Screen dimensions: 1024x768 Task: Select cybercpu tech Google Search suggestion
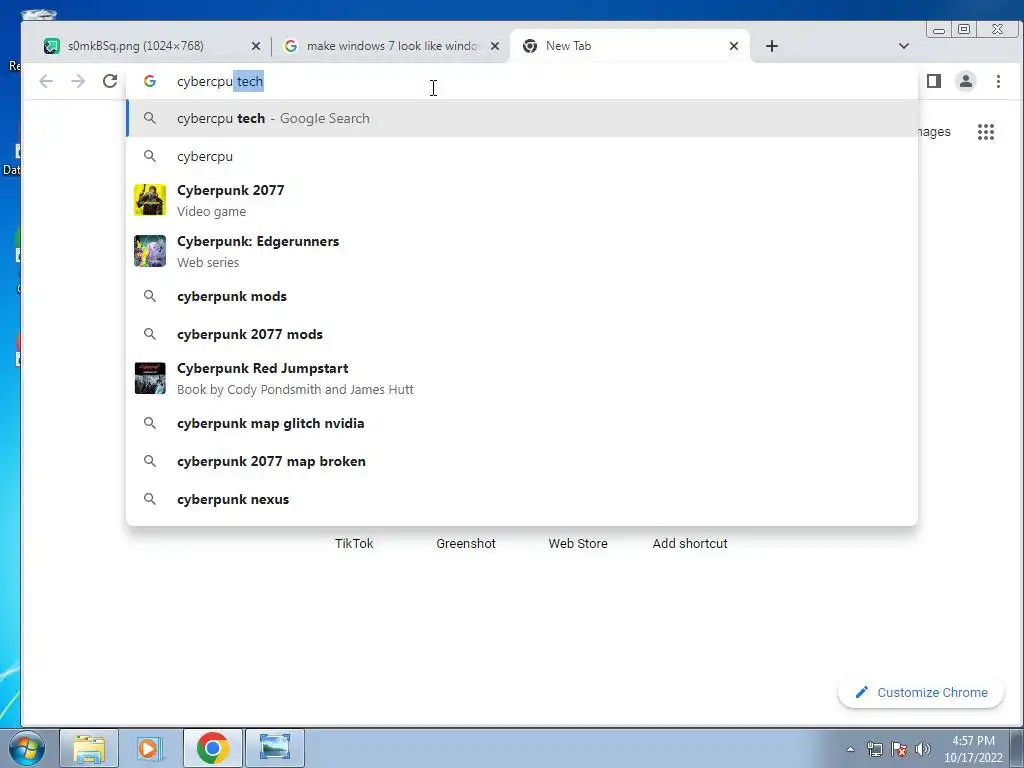pyautogui.click(x=522, y=118)
